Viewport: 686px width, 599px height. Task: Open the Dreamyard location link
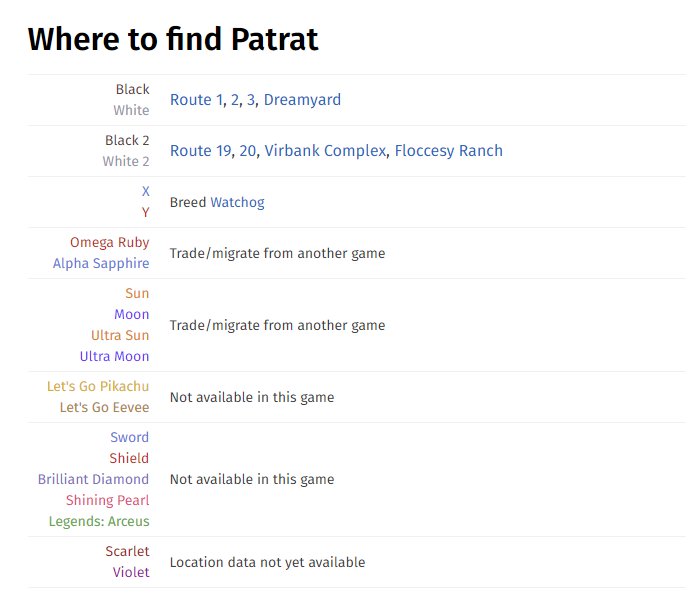click(x=302, y=100)
